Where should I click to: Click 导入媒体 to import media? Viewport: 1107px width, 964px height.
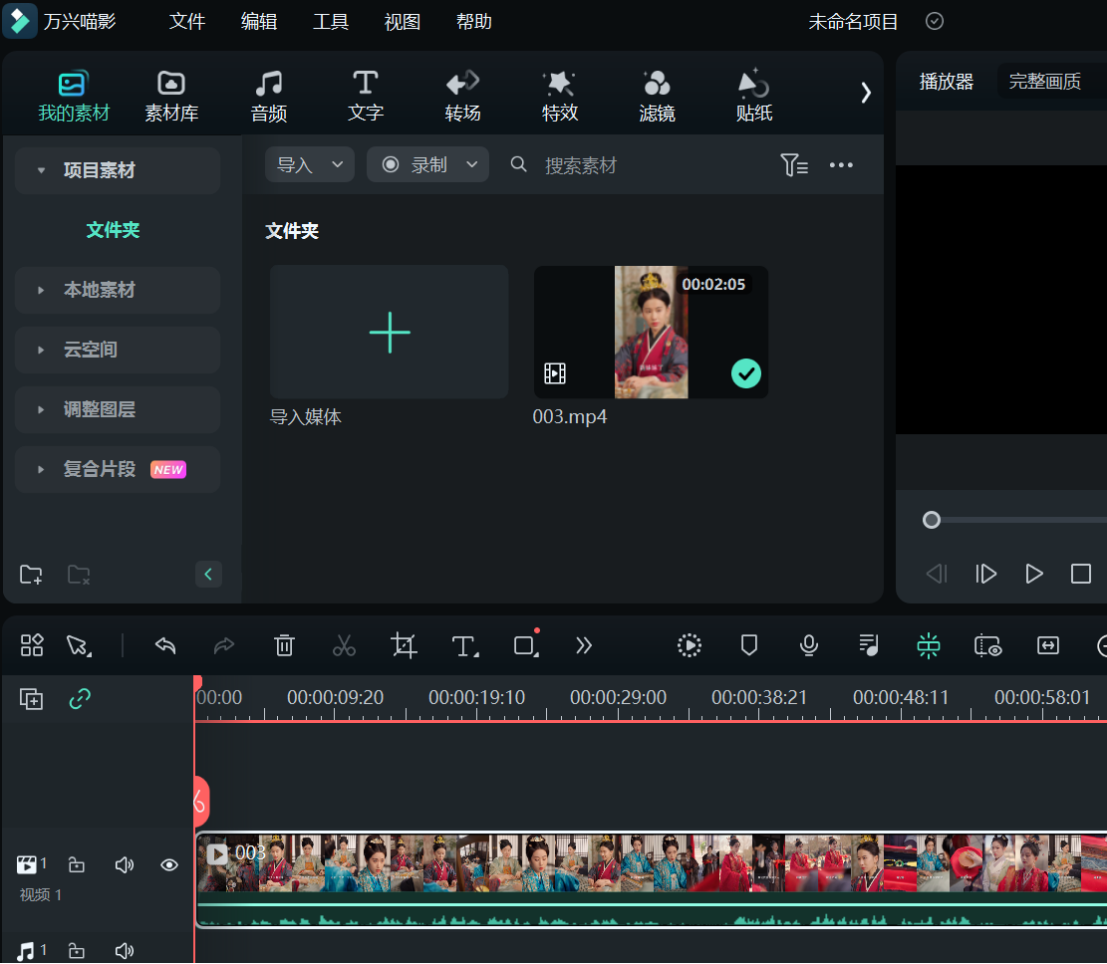(389, 332)
